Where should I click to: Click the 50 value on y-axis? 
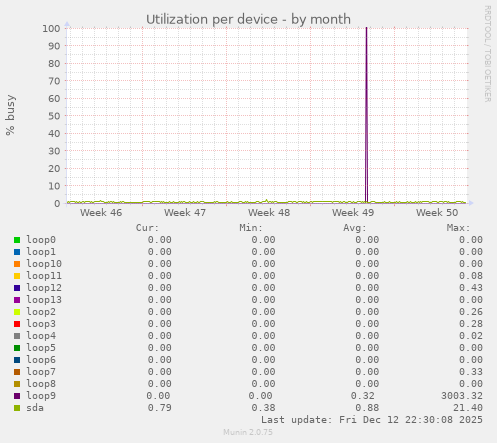[54, 116]
